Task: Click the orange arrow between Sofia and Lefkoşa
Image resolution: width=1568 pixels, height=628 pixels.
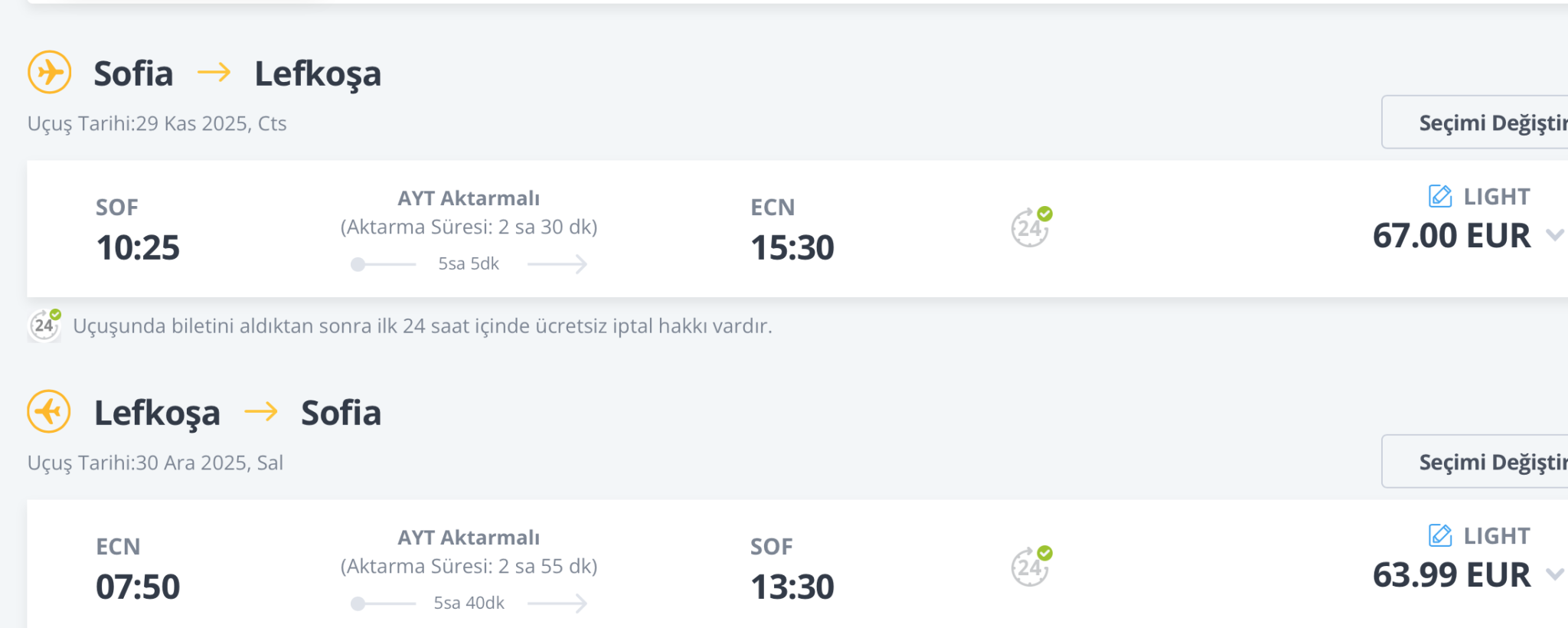Action: point(214,73)
